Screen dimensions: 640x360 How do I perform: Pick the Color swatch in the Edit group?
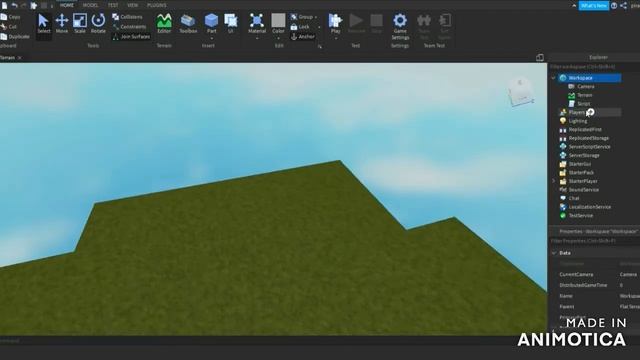point(278,20)
